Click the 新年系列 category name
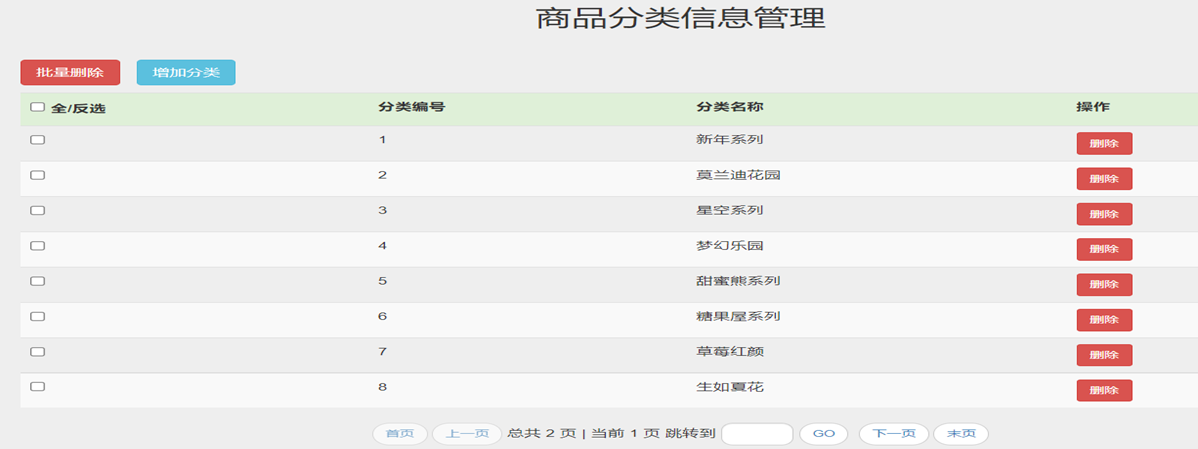The image size is (1198, 449). (x=730, y=140)
